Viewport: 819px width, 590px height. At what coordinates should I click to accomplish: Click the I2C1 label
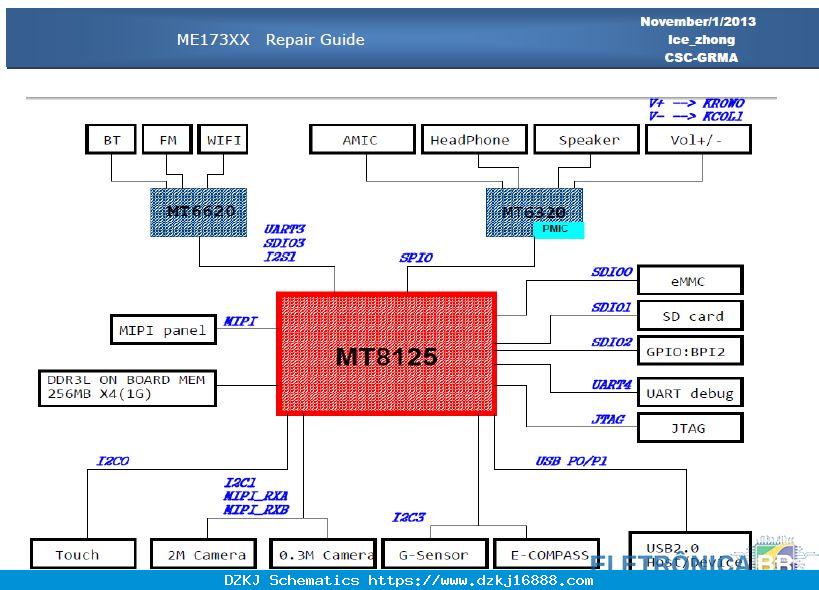click(x=240, y=482)
